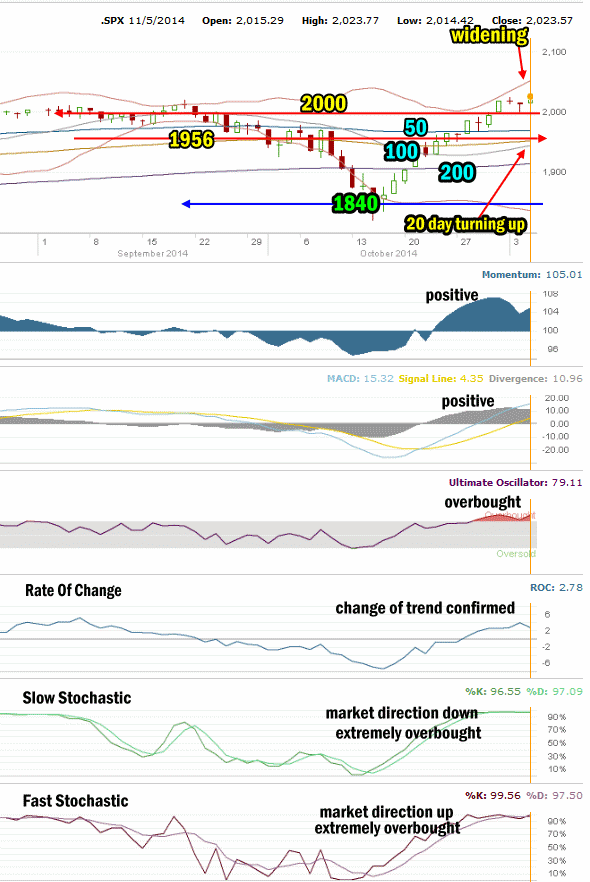Click the Divergence: 10.96 reading
The width and height of the screenshot is (590, 882).
[535, 379]
